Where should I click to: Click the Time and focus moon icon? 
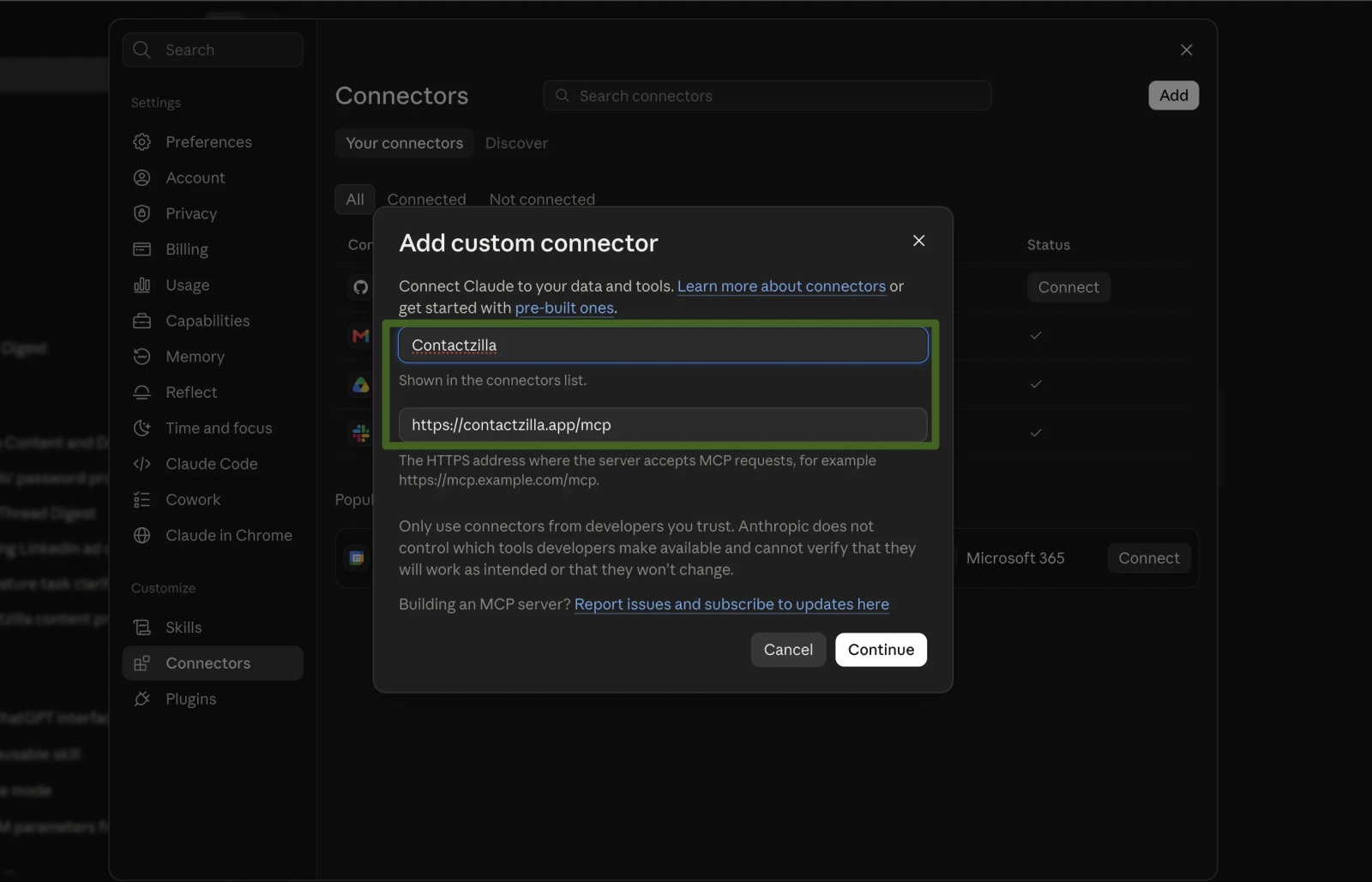142,428
